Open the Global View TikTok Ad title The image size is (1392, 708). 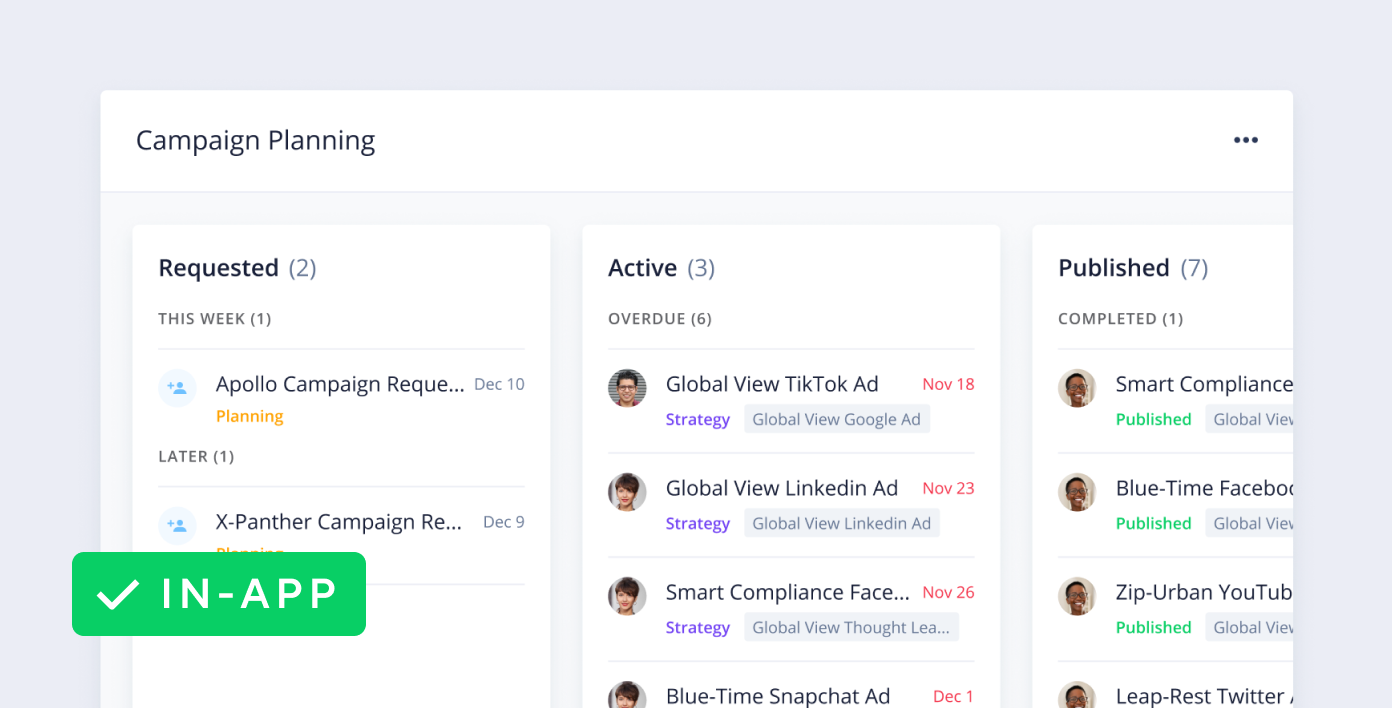coord(771,384)
